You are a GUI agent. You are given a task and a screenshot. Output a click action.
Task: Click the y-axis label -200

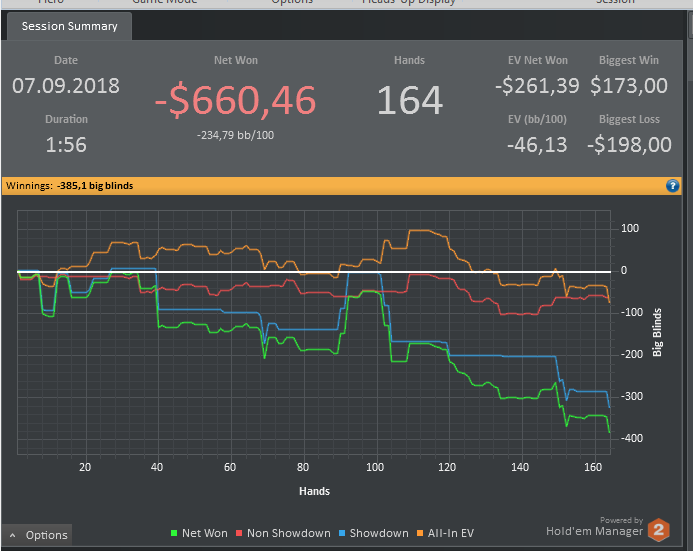pos(632,354)
